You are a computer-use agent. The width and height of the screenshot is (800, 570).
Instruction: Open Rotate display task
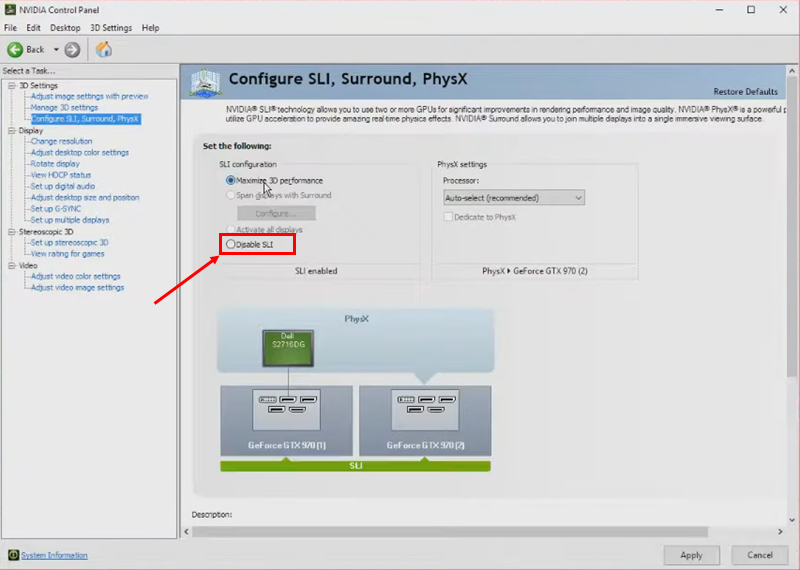click(x=55, y=164)
